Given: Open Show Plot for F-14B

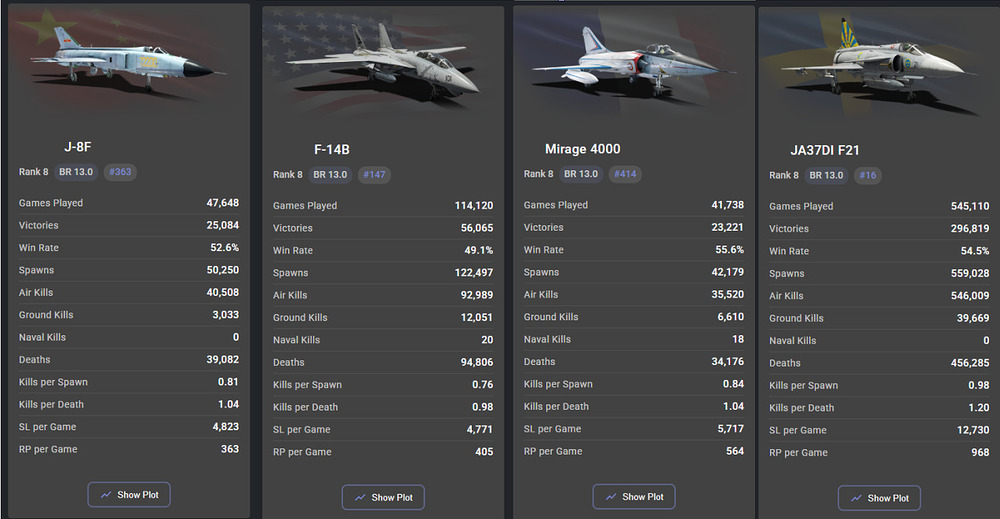Looking at the screenshot, I should (383, 497).
